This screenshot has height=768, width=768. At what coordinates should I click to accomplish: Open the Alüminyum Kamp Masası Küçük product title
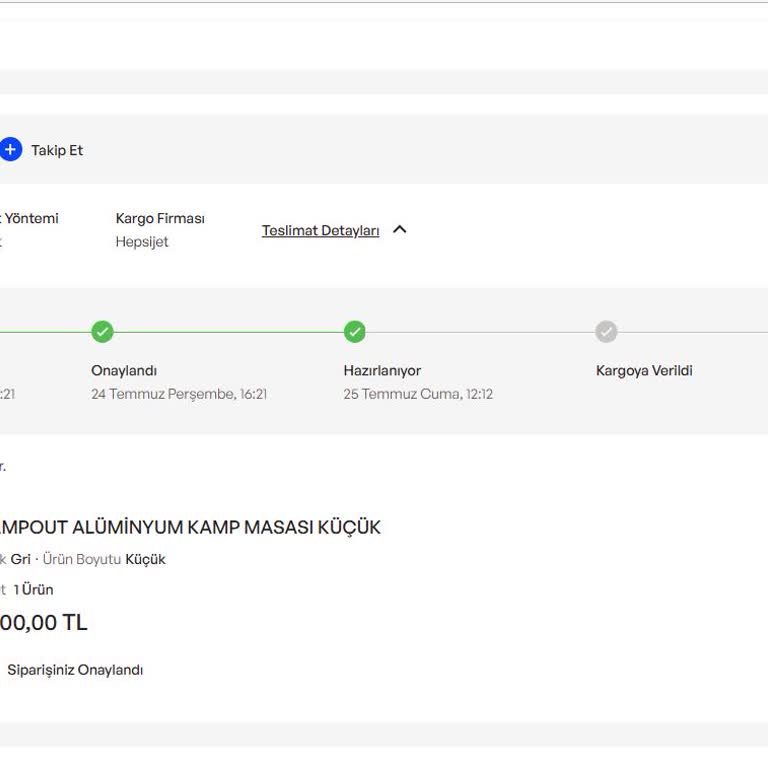click(x=188, y=527)
